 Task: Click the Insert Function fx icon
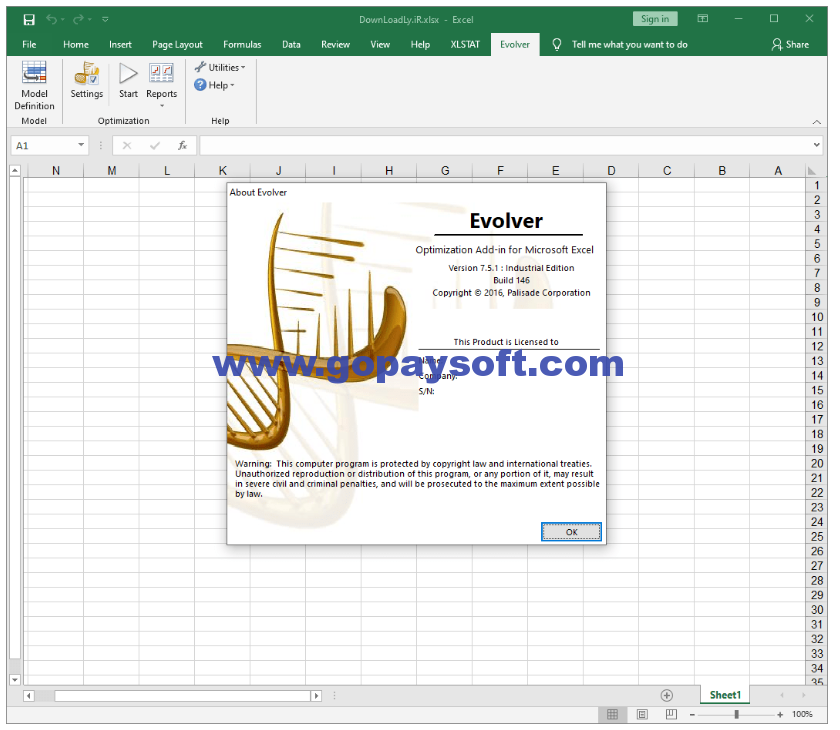click(183, 146)
